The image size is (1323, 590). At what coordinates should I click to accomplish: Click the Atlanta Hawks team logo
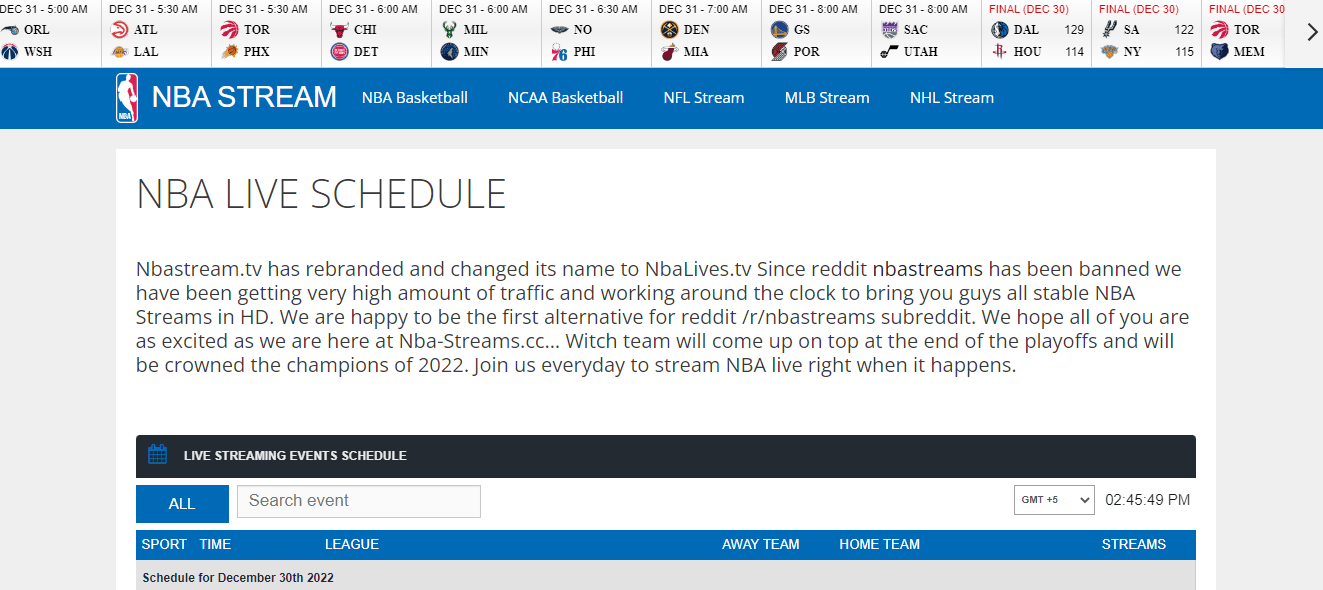click(x=120, y=30)
